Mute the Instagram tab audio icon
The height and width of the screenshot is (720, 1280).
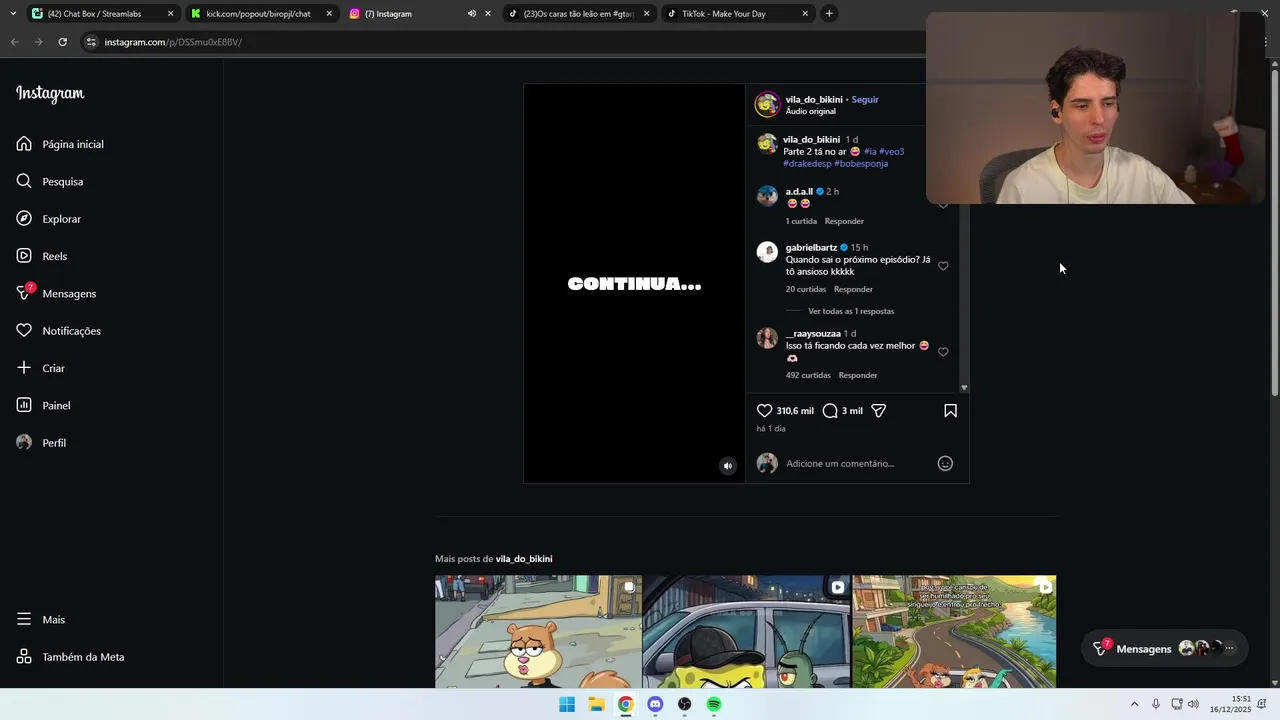[471, 14]
